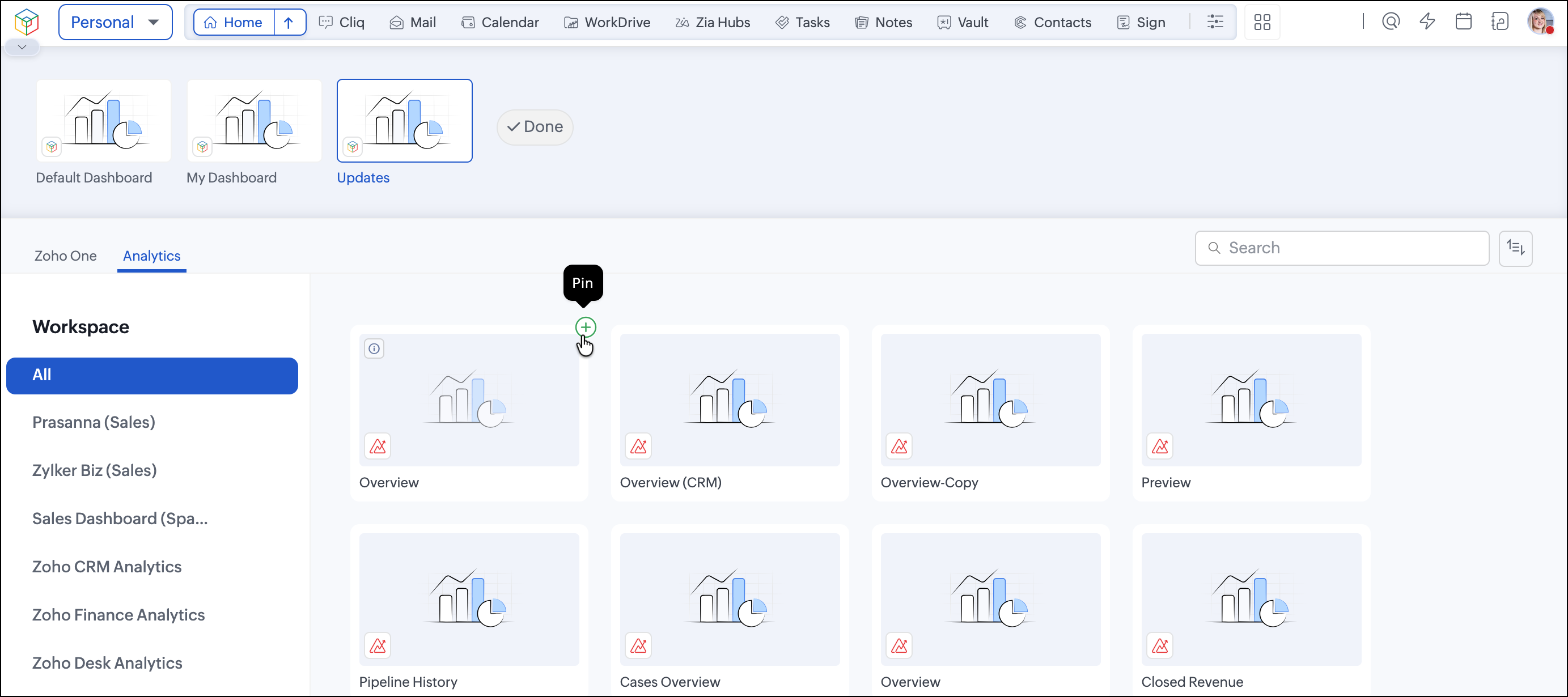Screen dimensions: 1568x697
Task: Open Sign from the top bar
Action: 1141,23
